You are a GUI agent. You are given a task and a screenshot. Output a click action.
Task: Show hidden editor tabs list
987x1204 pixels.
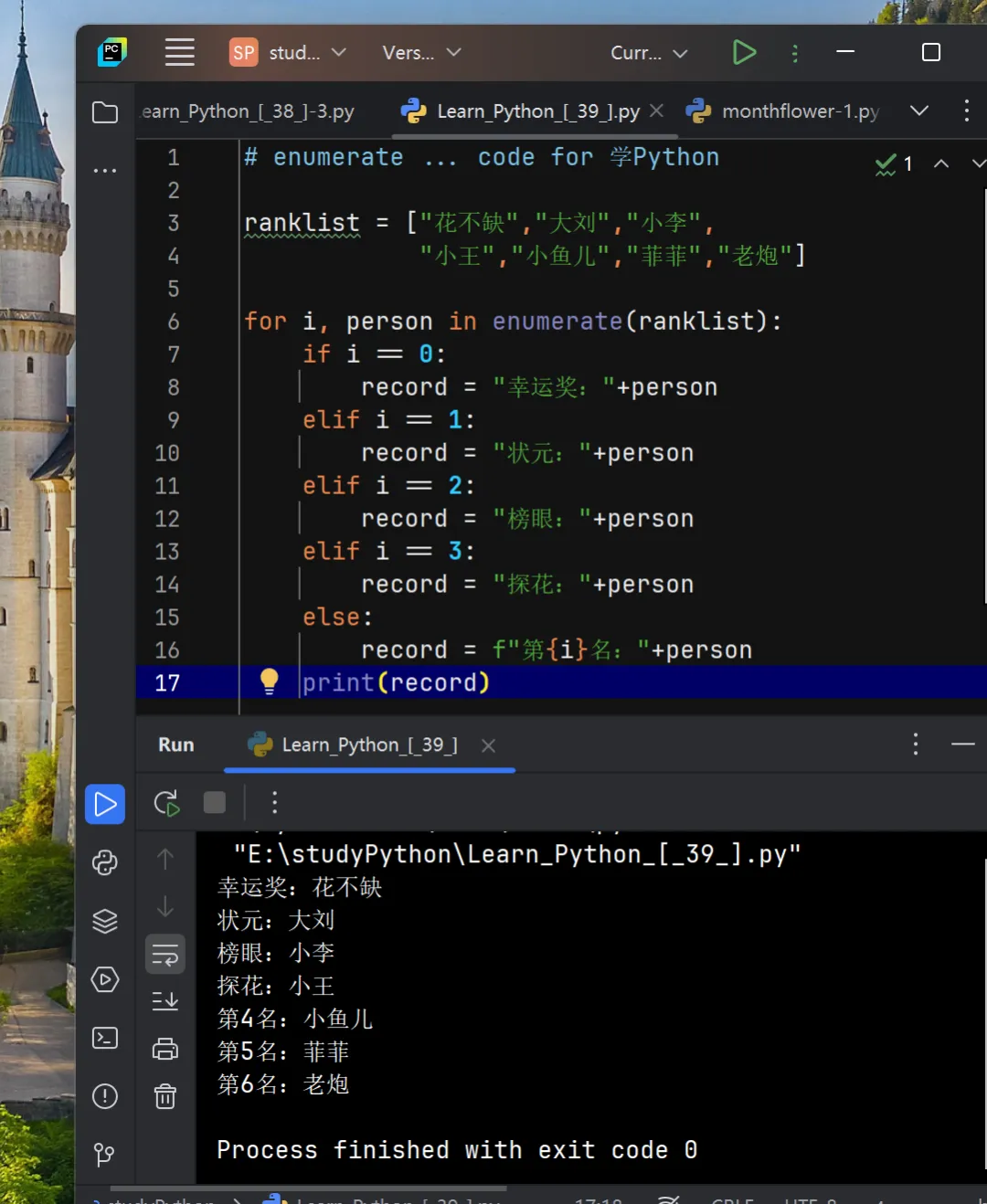(919, 111)
